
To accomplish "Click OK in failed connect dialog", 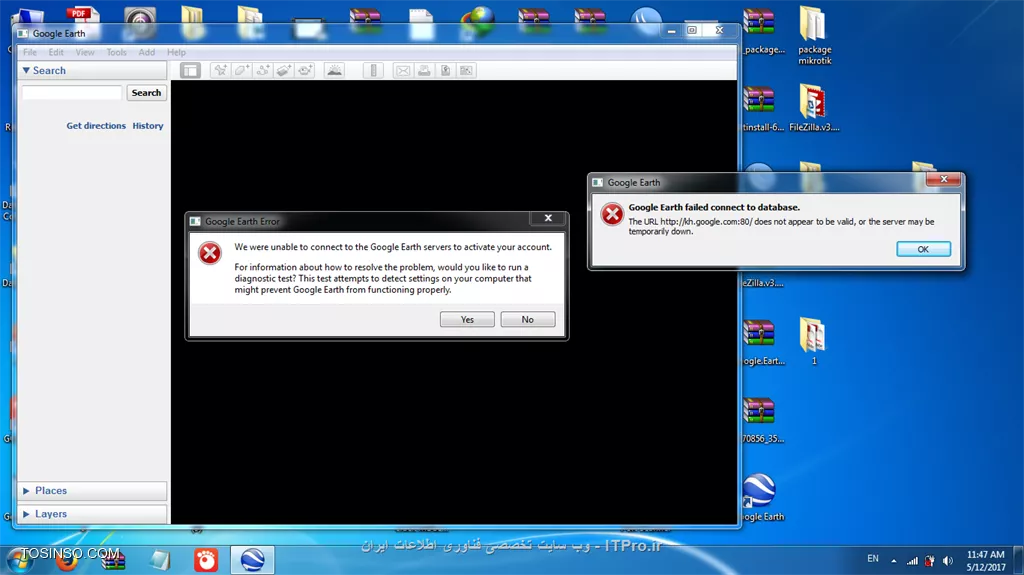I will tap(923, 249).
